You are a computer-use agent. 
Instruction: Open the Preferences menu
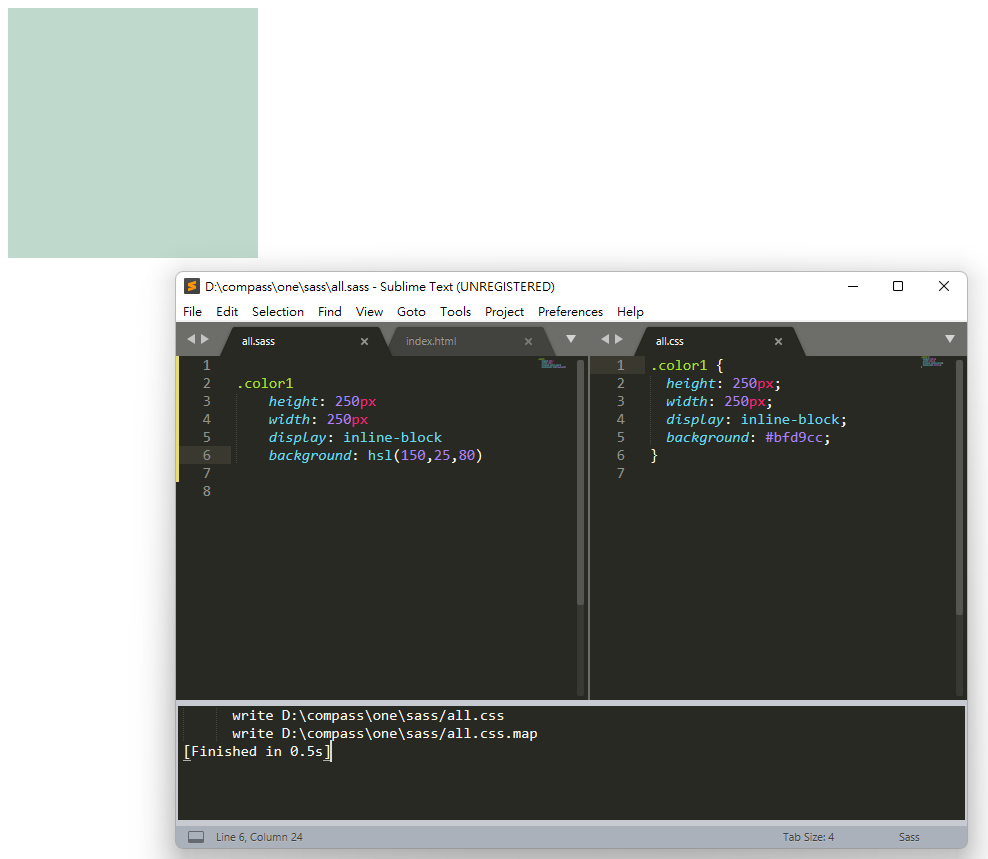(570, 311)
